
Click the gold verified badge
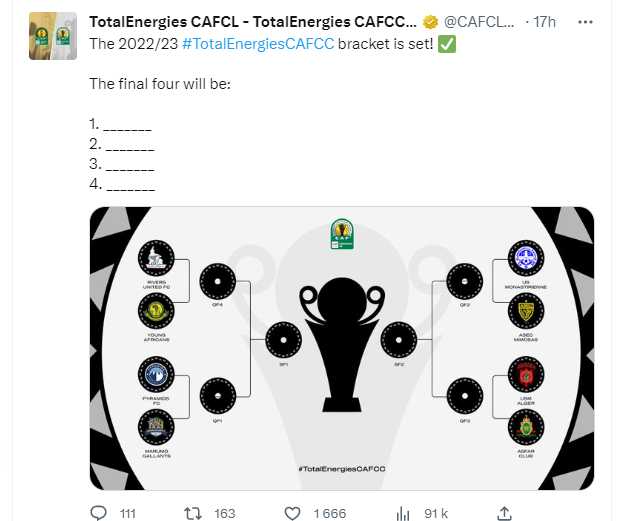tap(430, 22)
